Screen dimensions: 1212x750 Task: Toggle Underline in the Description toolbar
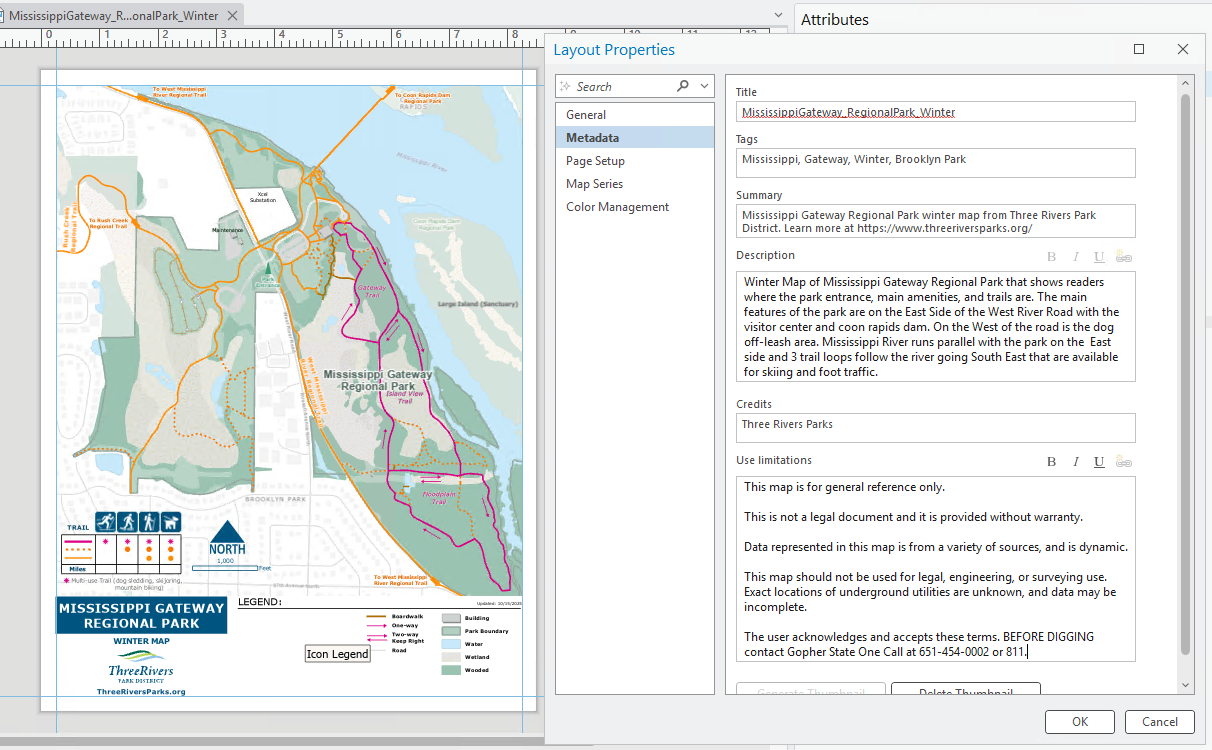(1099, 257)
